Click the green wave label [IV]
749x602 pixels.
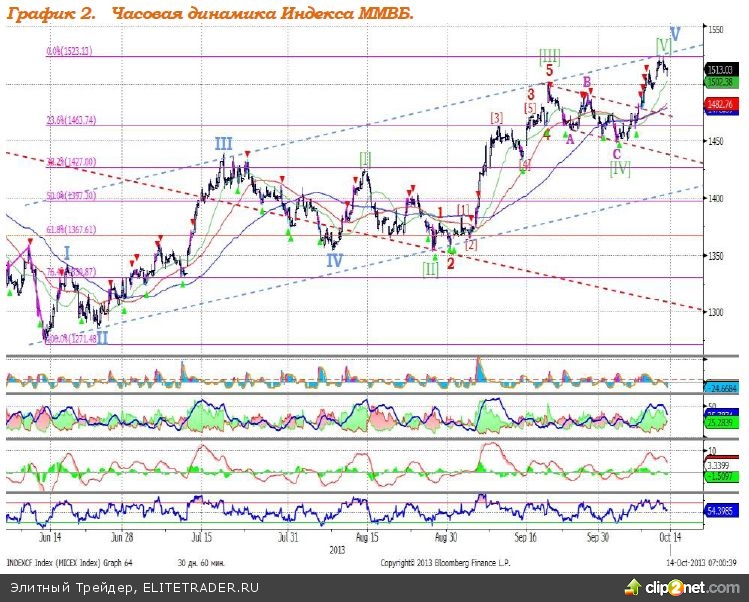[x=620, y=168]
